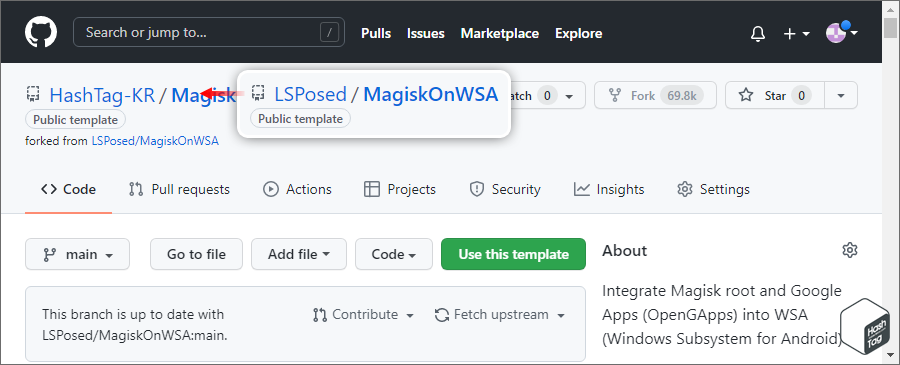
Task: Open the user avatar menu
Action: click(x=842, y=32)
